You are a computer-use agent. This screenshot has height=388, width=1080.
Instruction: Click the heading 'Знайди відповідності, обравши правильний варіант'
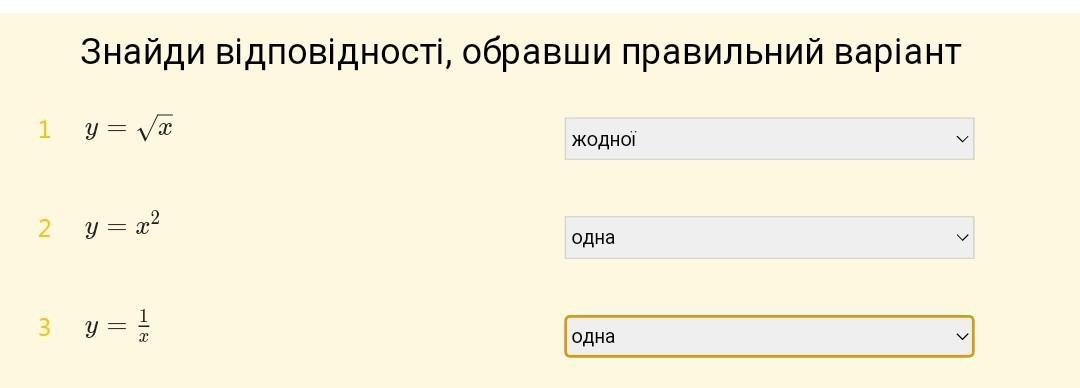pos(520,52)
